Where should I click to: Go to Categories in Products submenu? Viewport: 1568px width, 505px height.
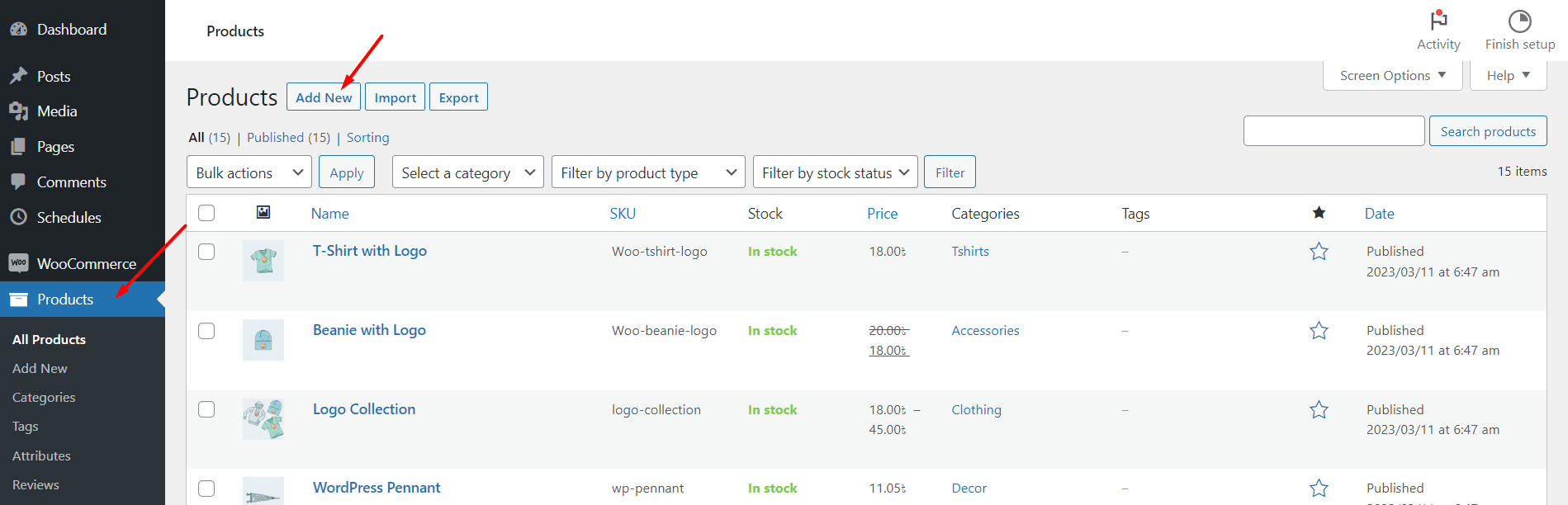tap(44, 398)
